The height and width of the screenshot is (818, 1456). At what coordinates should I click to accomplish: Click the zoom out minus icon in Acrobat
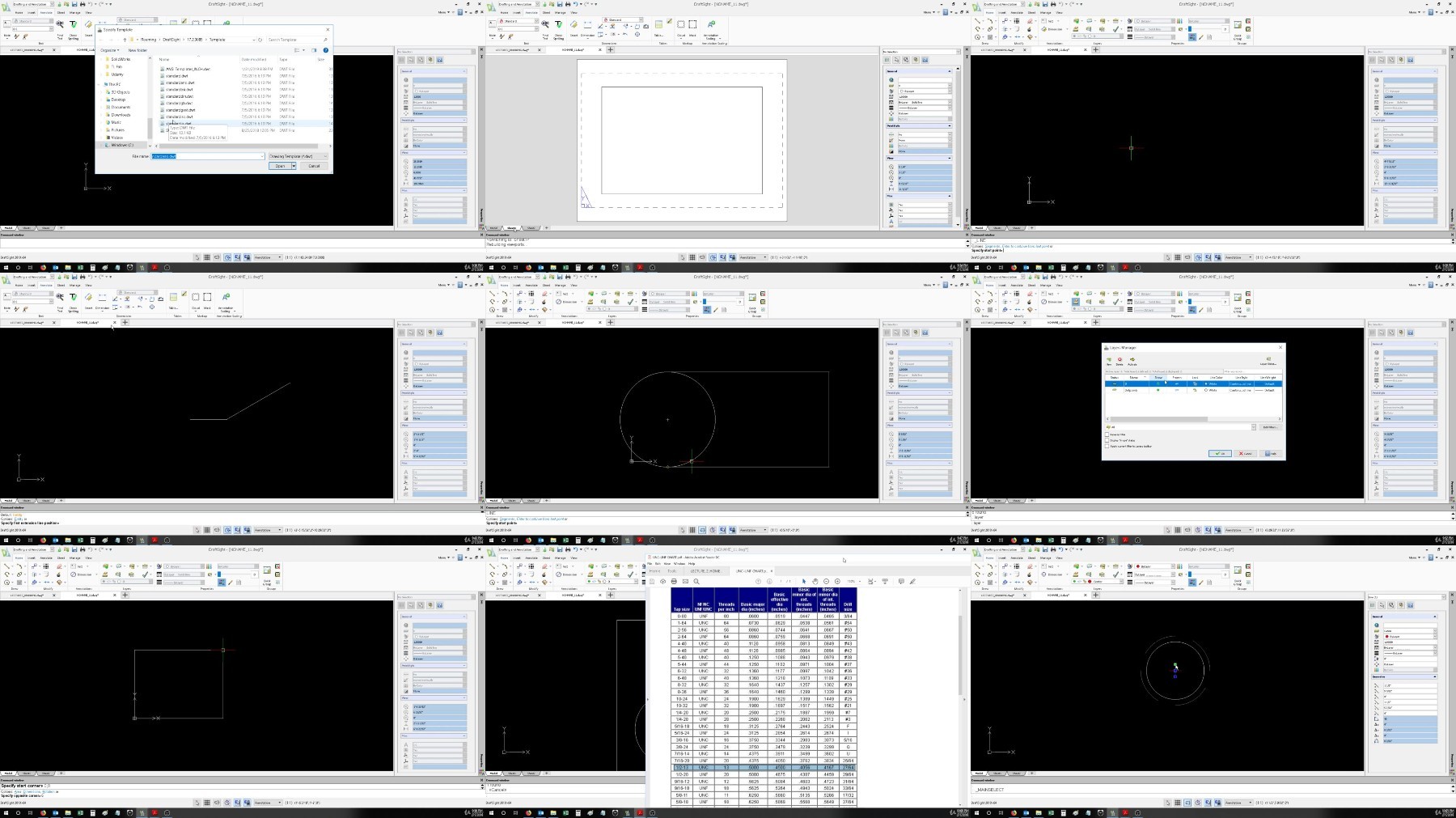[x=826, y=581]
